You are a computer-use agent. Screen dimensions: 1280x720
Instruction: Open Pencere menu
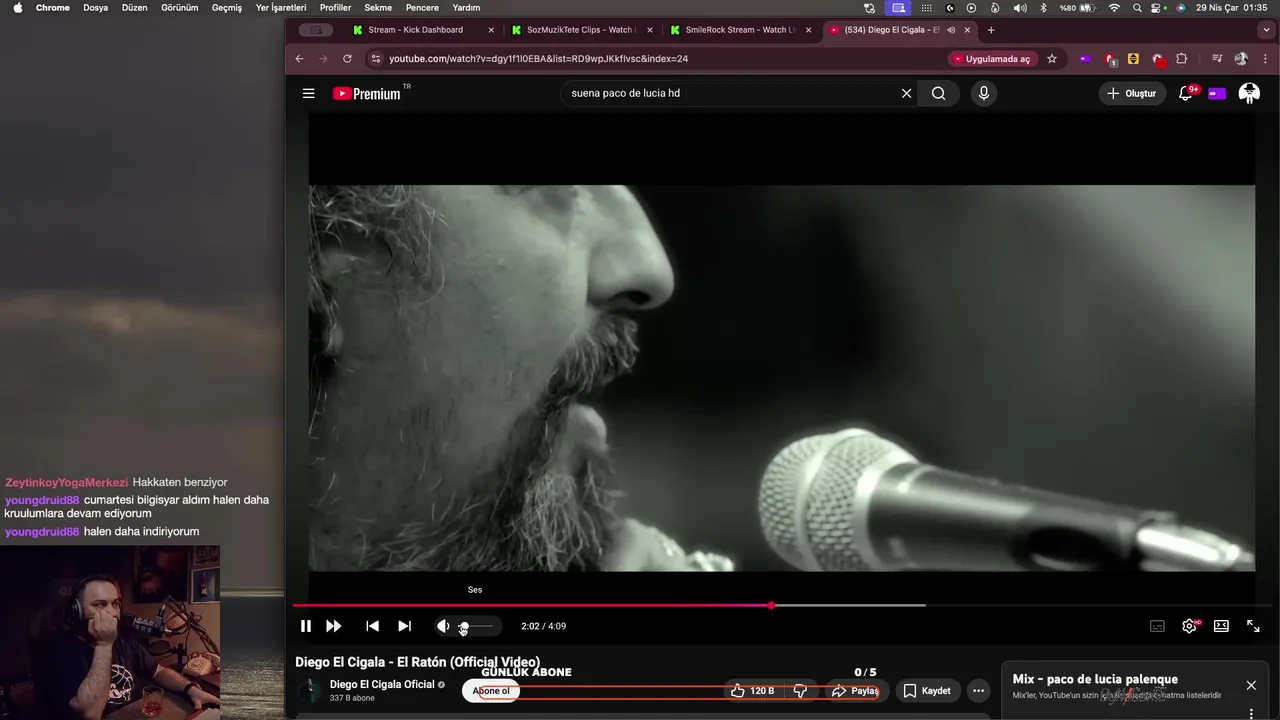(x=422, y=7)
